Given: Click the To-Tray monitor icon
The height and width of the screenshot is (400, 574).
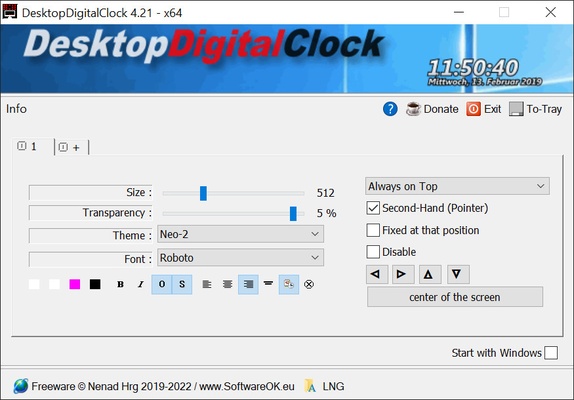Looking at the screenshot, I should (516, 109).
